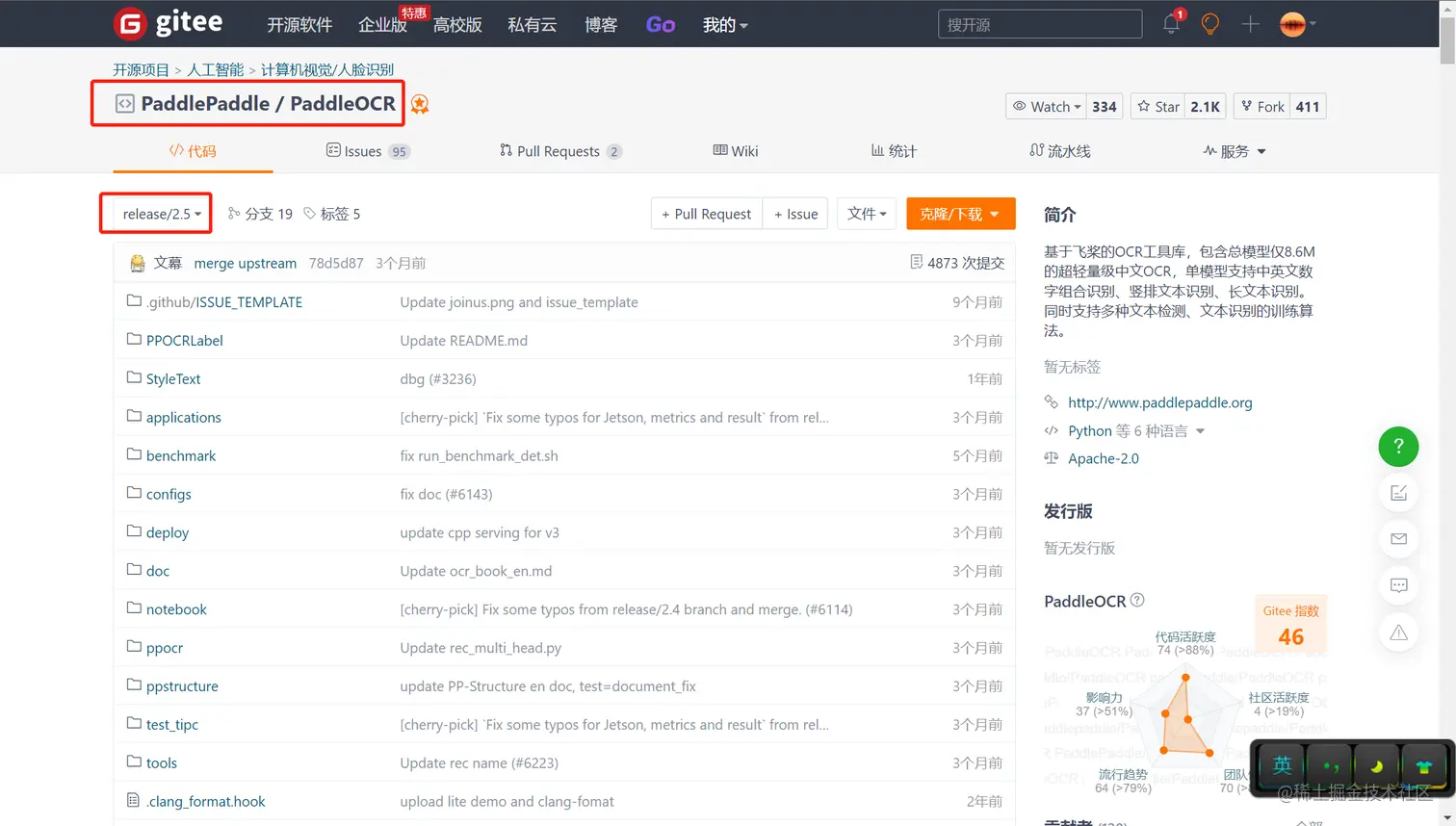The width and height of the screenshot is (1456, 826).
Task: Open the user avatar menu
Action: pyautogui.click(x=1297, y=24)
